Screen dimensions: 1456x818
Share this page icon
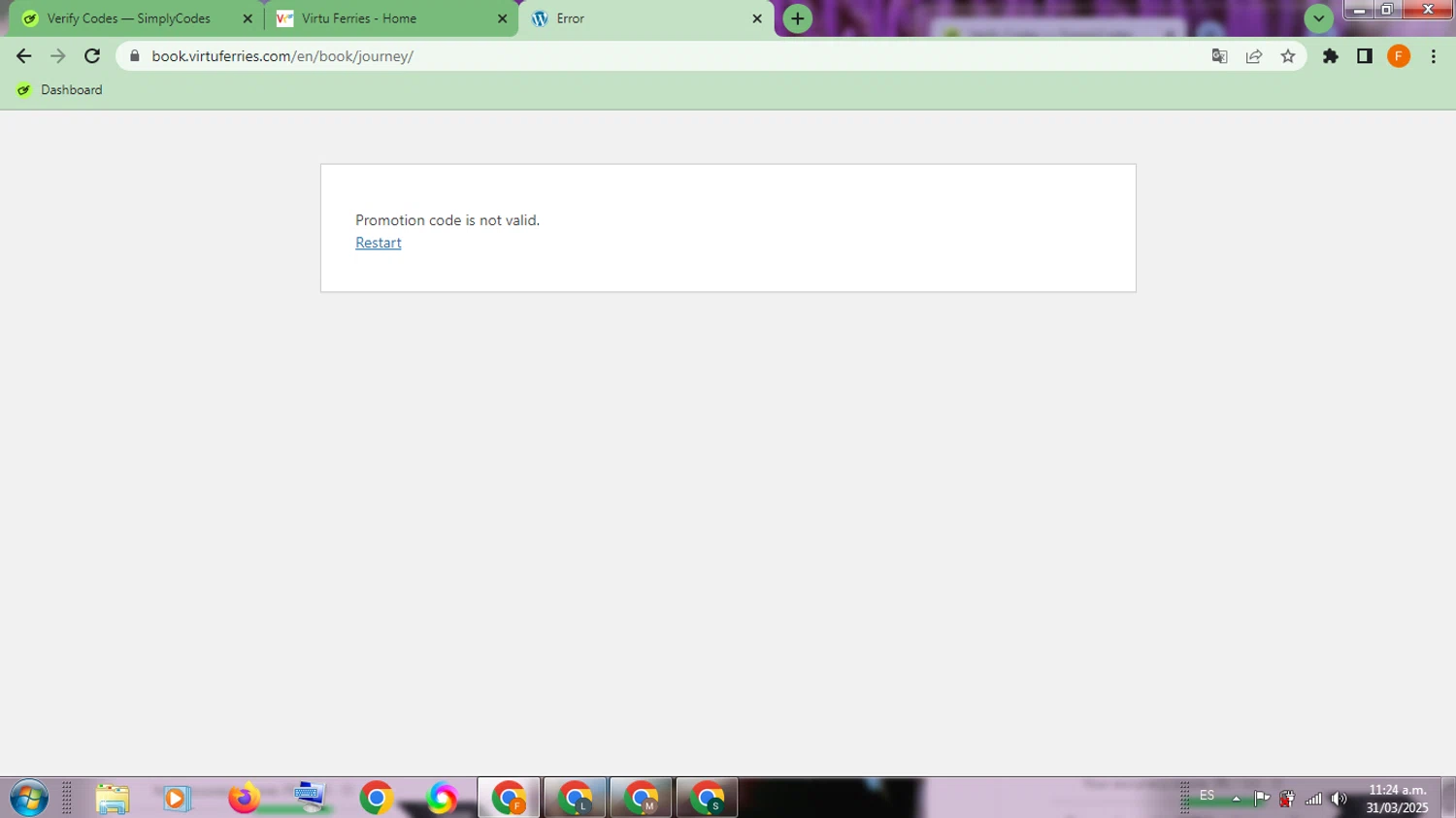tap(1254, 56)
